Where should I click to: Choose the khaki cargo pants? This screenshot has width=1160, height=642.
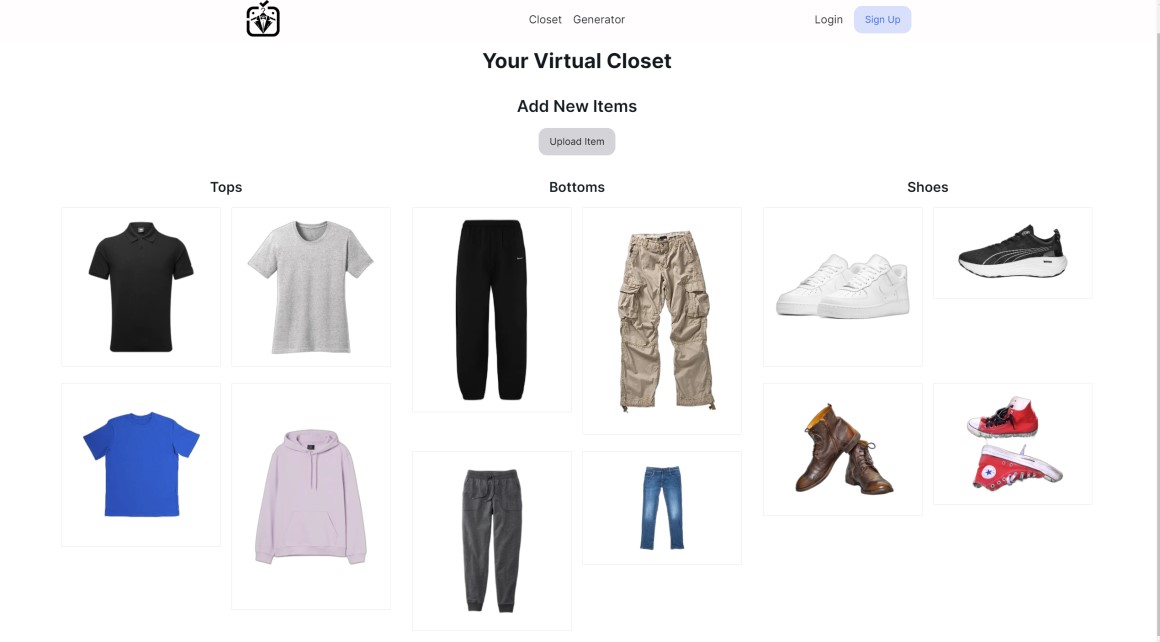click(662, 321)
